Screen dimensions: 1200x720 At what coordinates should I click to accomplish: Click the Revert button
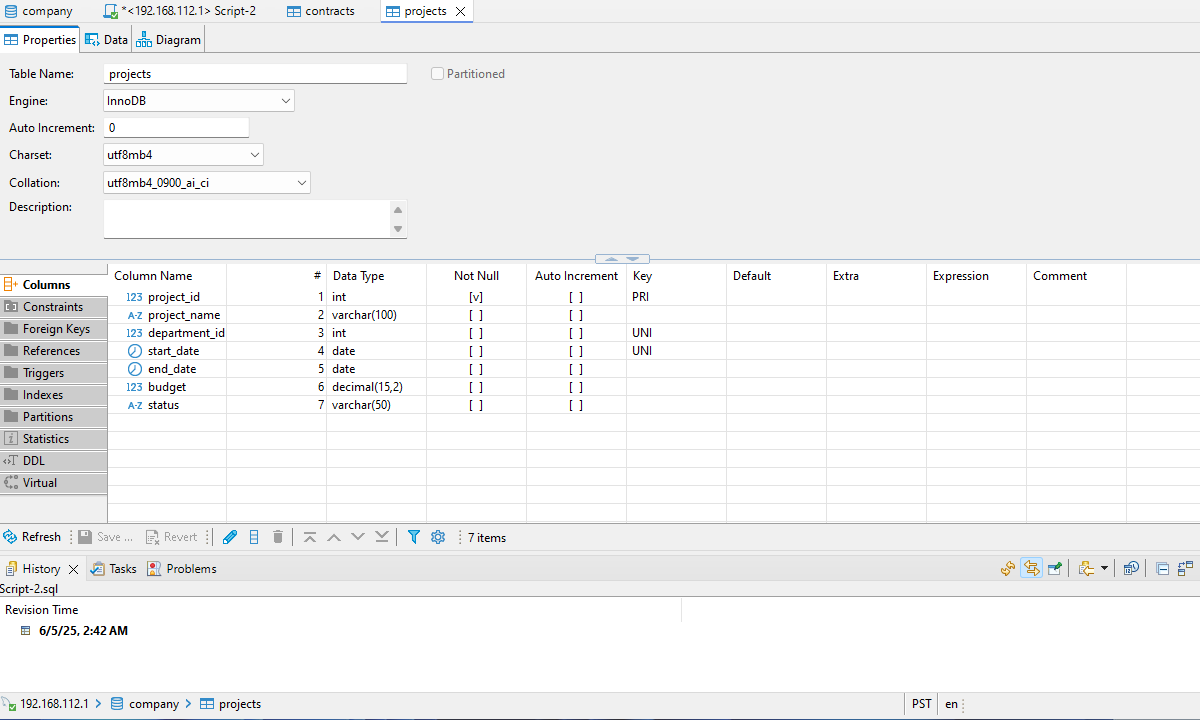171,537
